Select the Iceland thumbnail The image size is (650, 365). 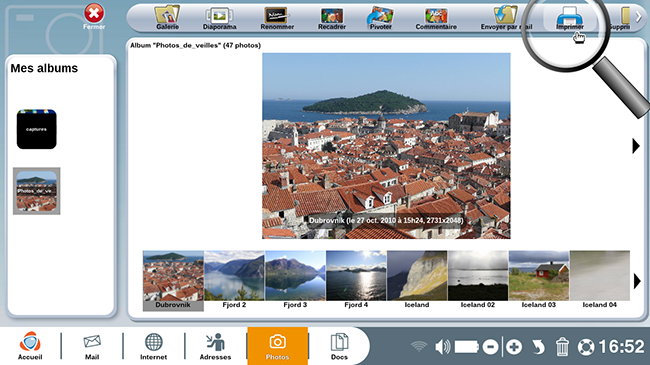point(417,280)
